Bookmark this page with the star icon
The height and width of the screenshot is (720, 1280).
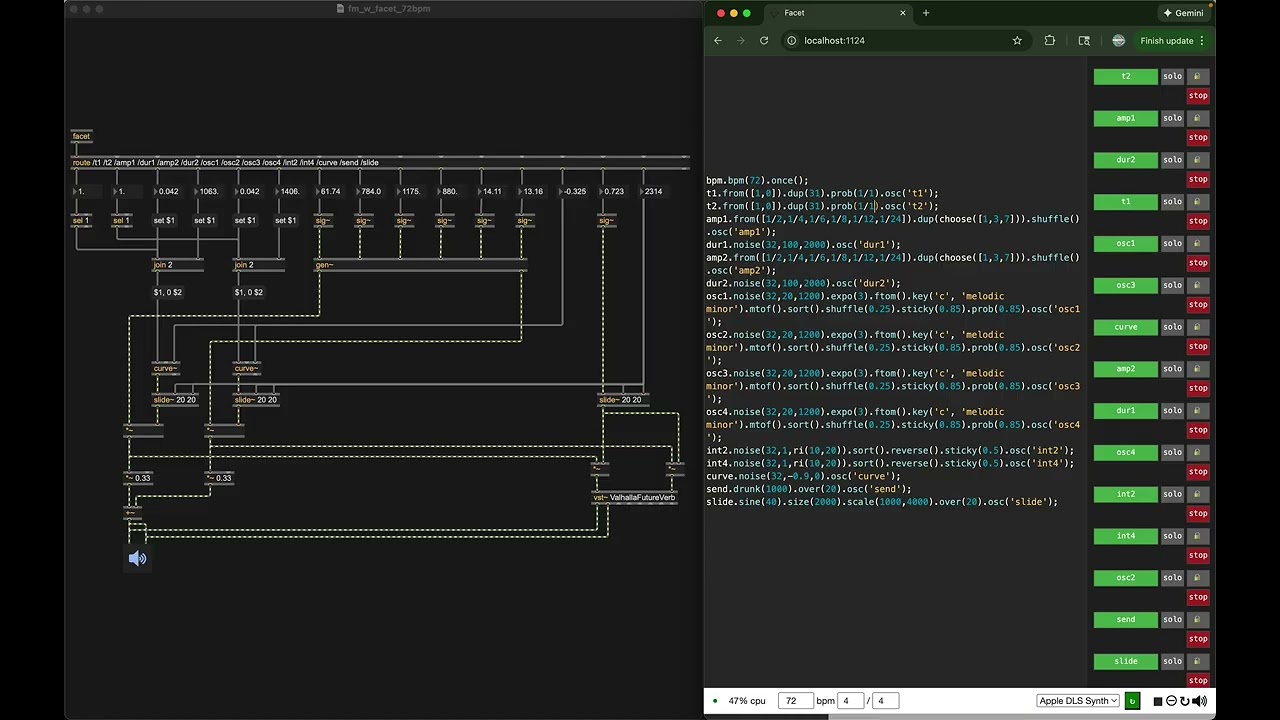click(x=1017, y=41)
